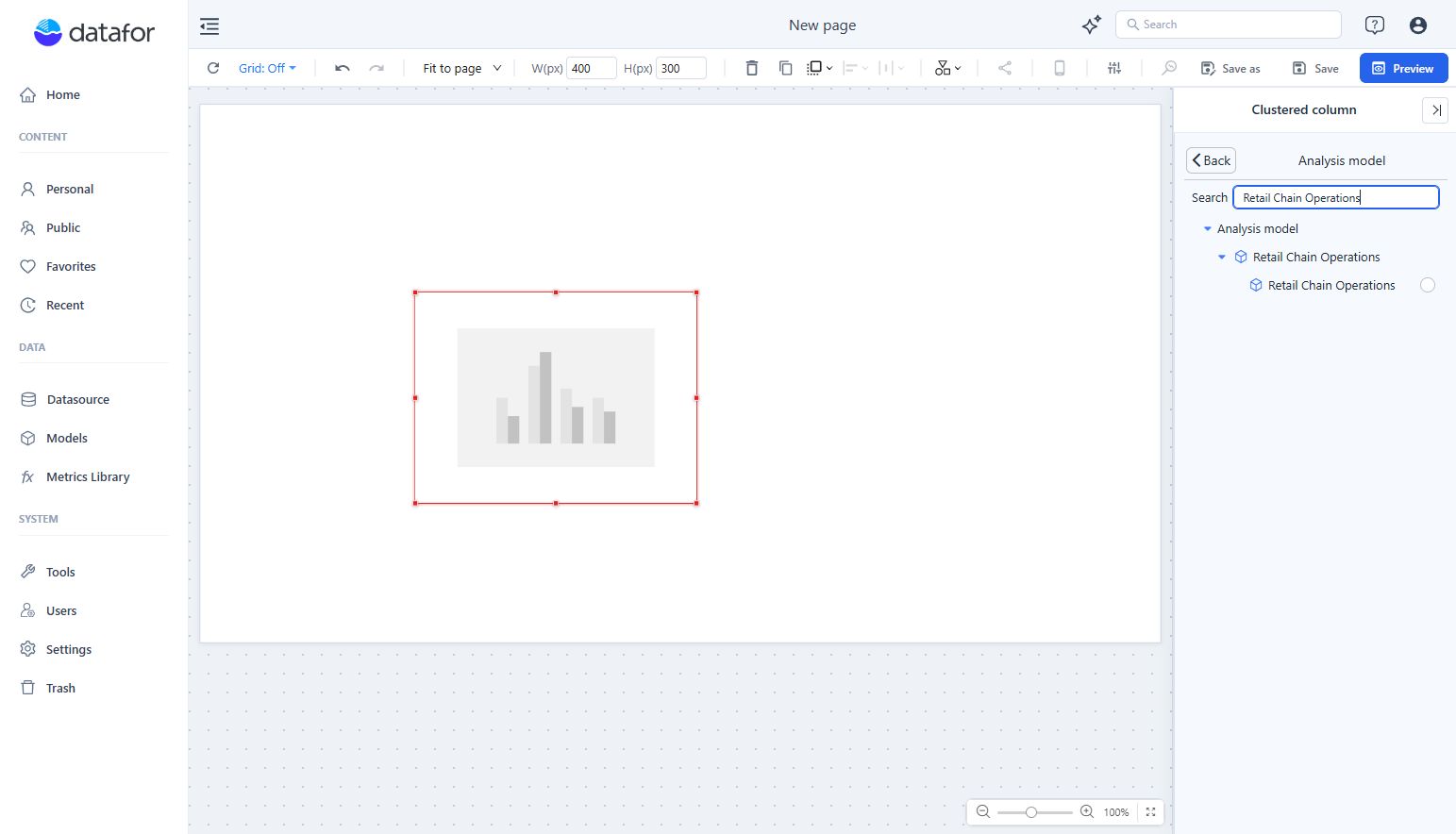Click the datafor logo
This screenshot has width=1456, height=834.
coord(94,33)
